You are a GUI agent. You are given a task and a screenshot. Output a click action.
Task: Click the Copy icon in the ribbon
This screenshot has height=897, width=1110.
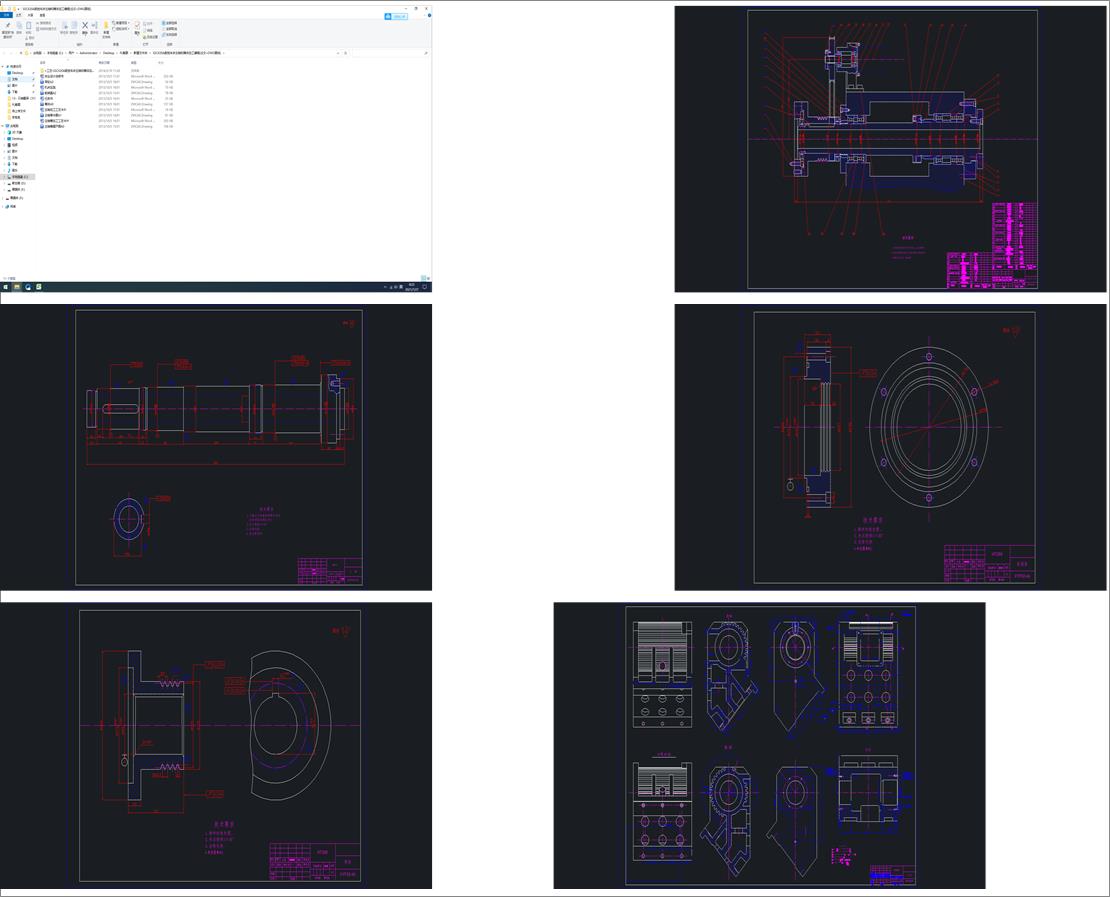pyautogui.click(x=19, y=25)
